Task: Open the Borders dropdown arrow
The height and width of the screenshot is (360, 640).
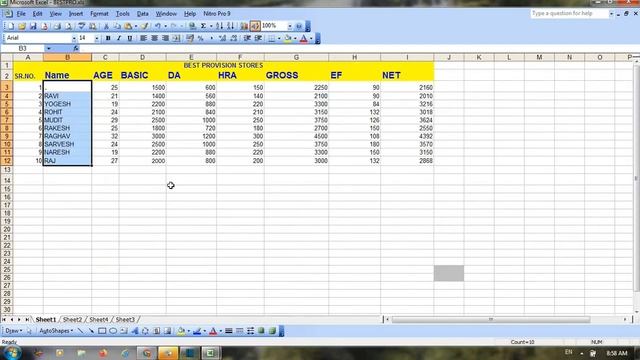Action: (279, 38)
